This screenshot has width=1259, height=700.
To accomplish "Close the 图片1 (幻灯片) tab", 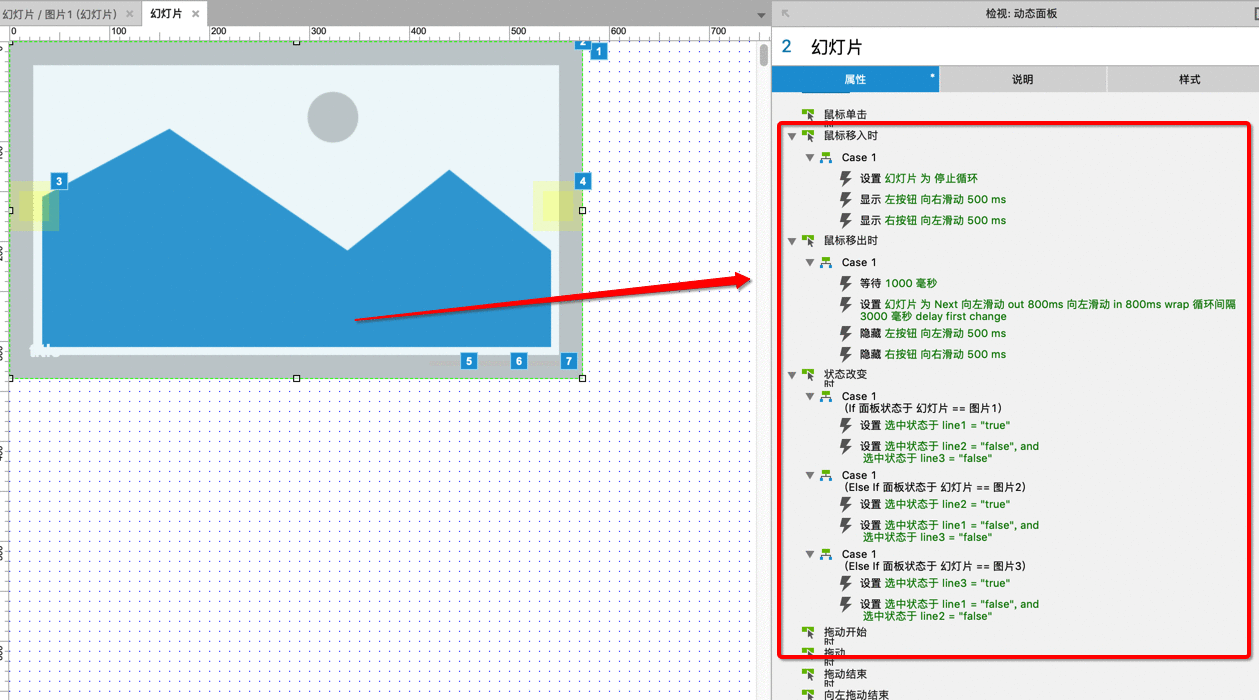I will (x=130, y=14).
